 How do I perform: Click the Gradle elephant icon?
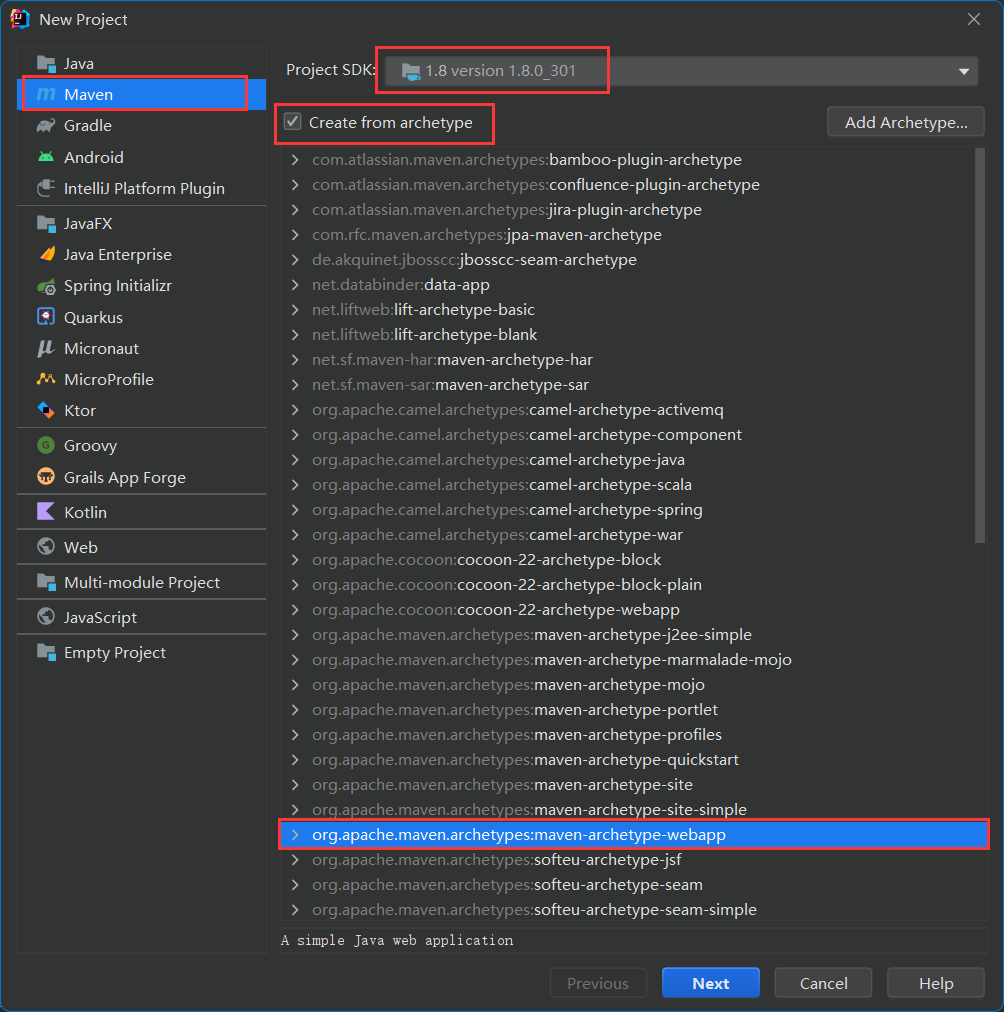pyautogui.click(x=46, y=126)
